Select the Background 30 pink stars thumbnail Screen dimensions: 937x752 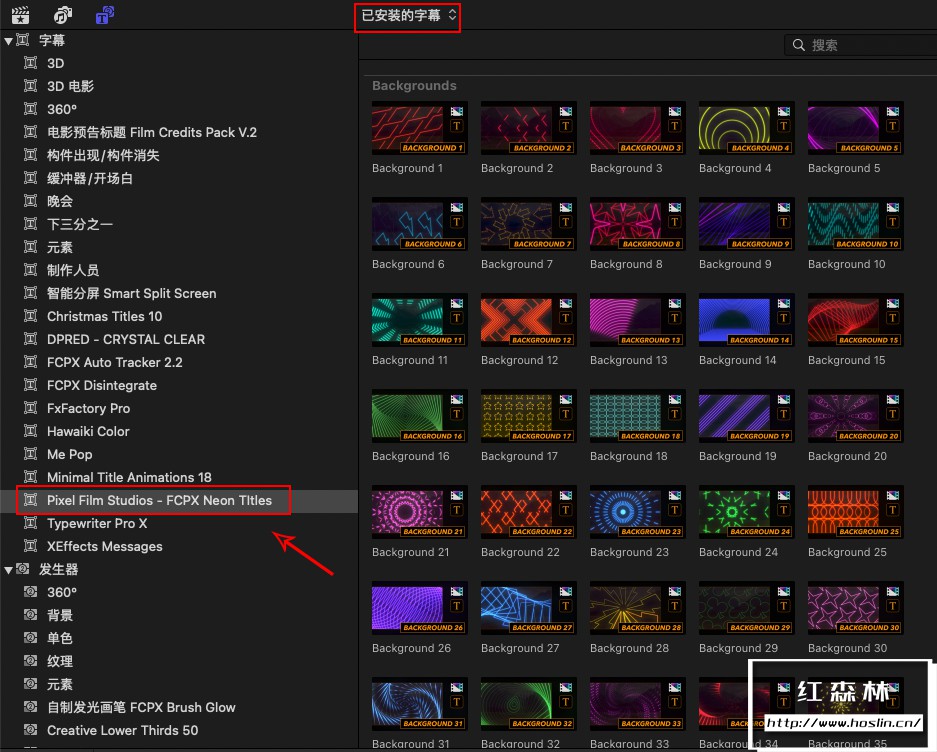855,609
